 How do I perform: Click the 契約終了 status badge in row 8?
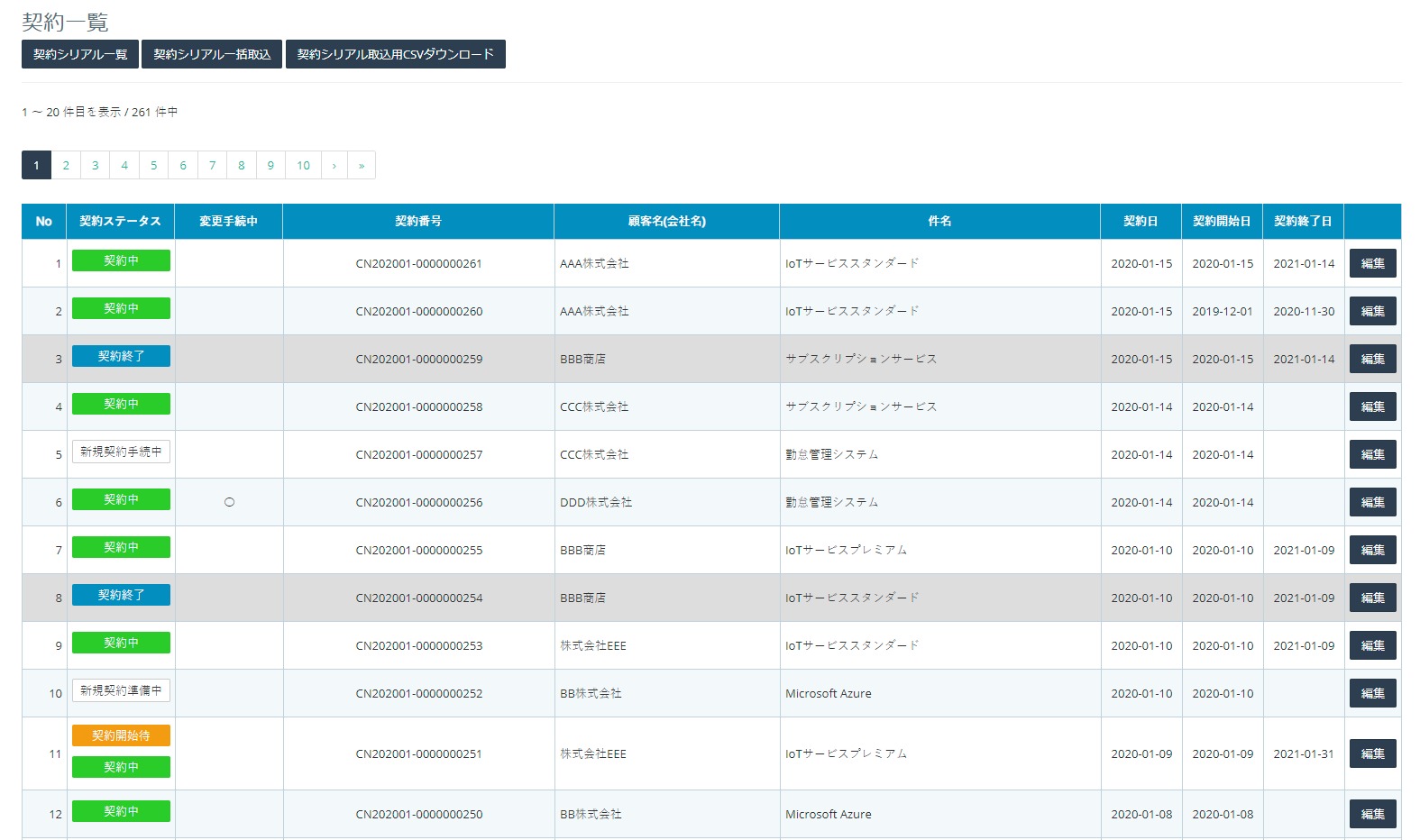(x=121, y=595)
